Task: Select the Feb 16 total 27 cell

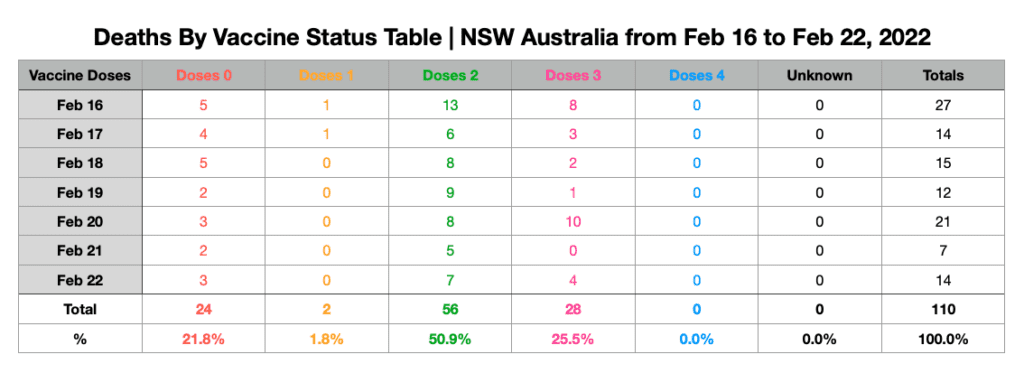Action: coord(943,105)
